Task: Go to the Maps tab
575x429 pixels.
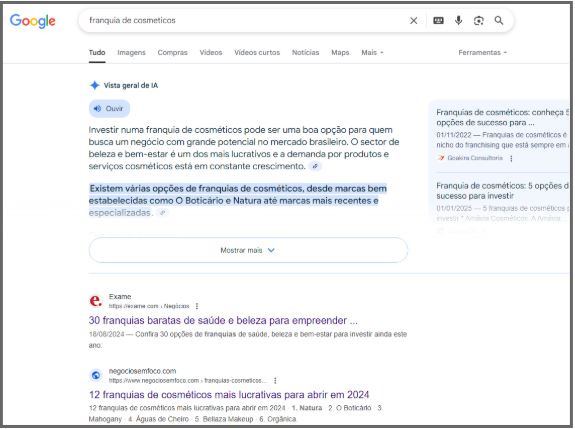Action: tap(340, 52)
